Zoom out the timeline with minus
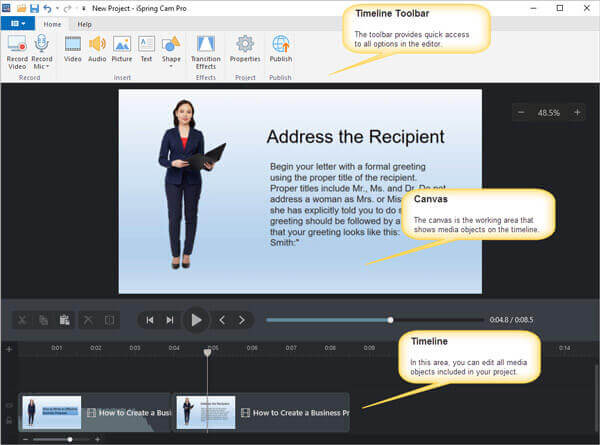 point(25,439)
